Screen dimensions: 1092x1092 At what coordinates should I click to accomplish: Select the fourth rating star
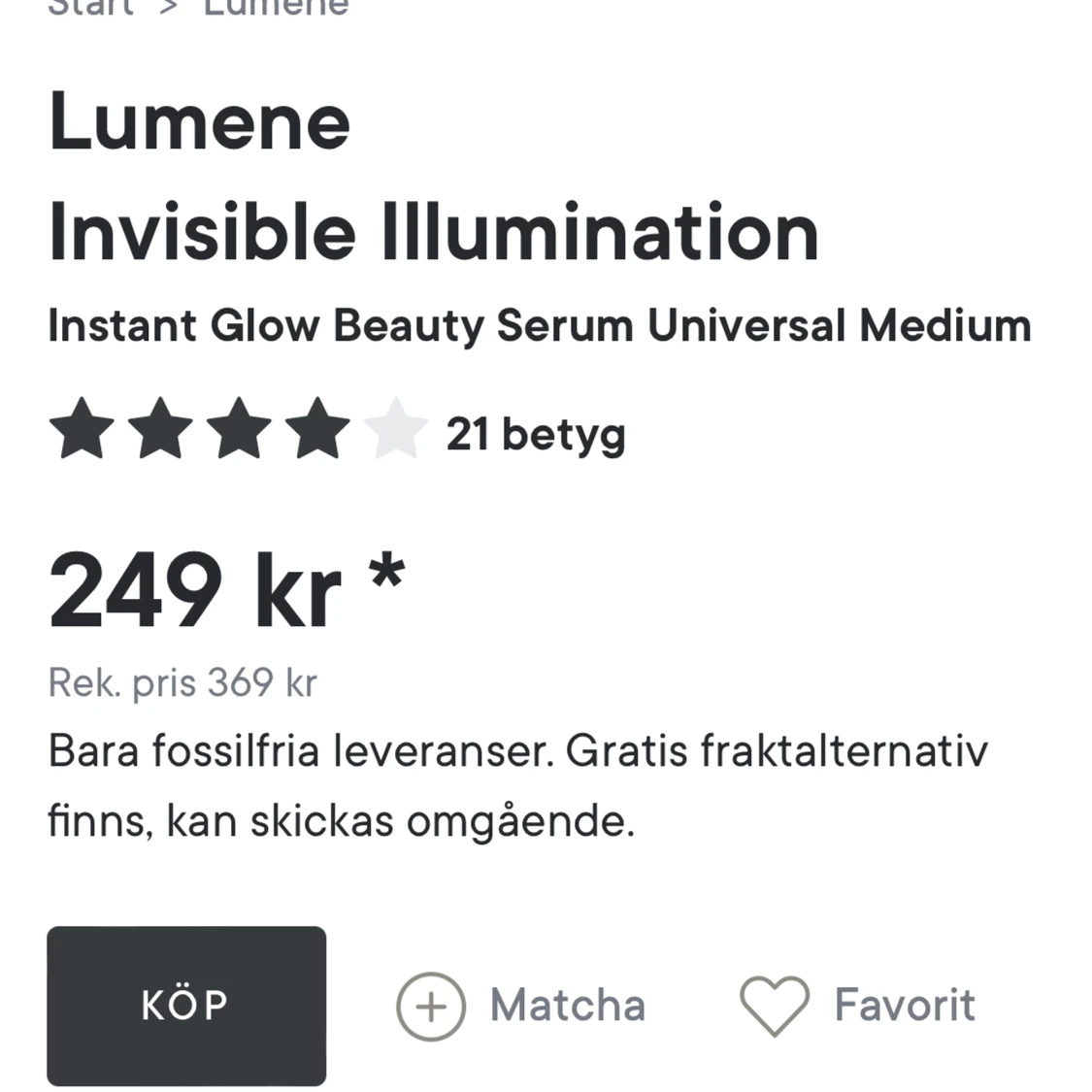(x=315, y=427)
